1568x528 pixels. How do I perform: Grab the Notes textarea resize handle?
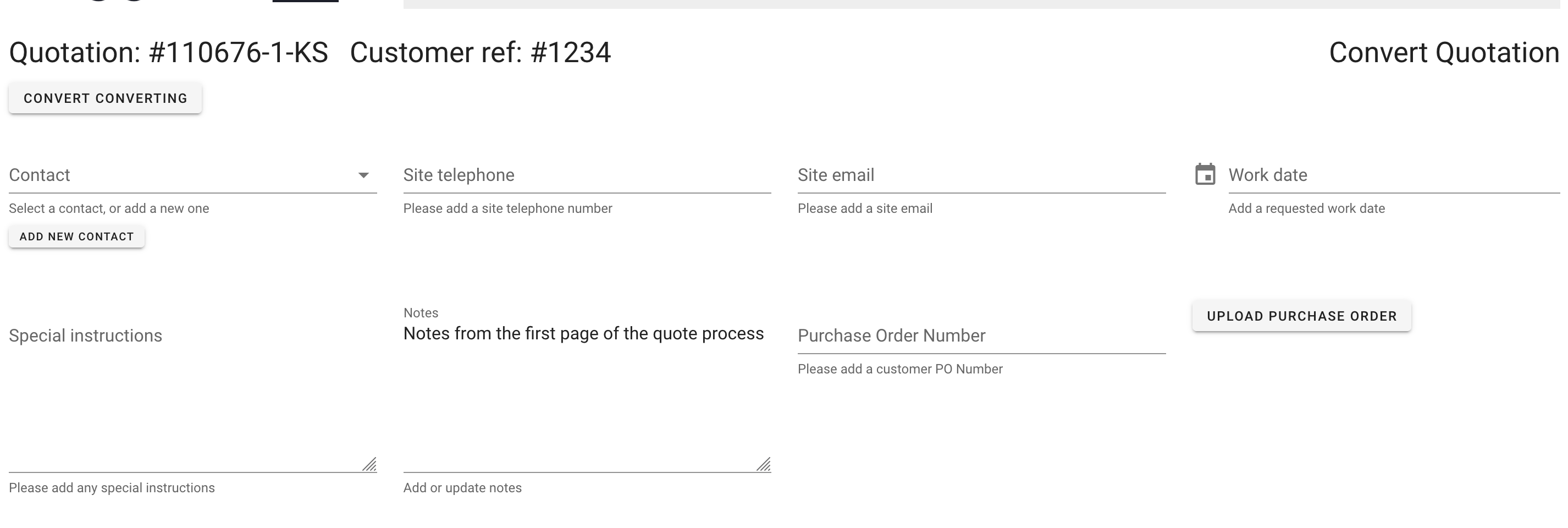[764, 465]
